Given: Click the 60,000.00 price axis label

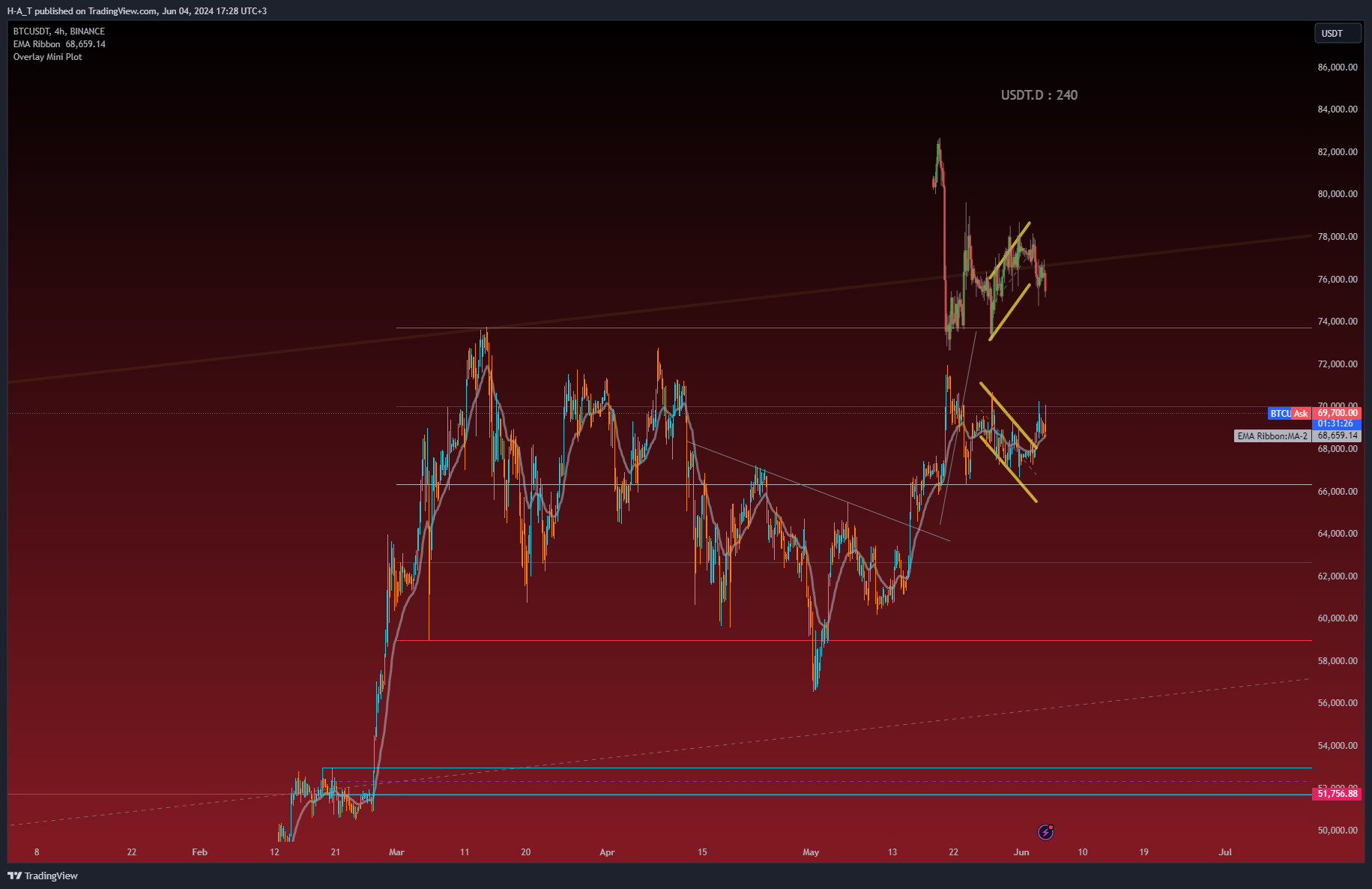Looking at the screenshot, I should point(1338,618).
